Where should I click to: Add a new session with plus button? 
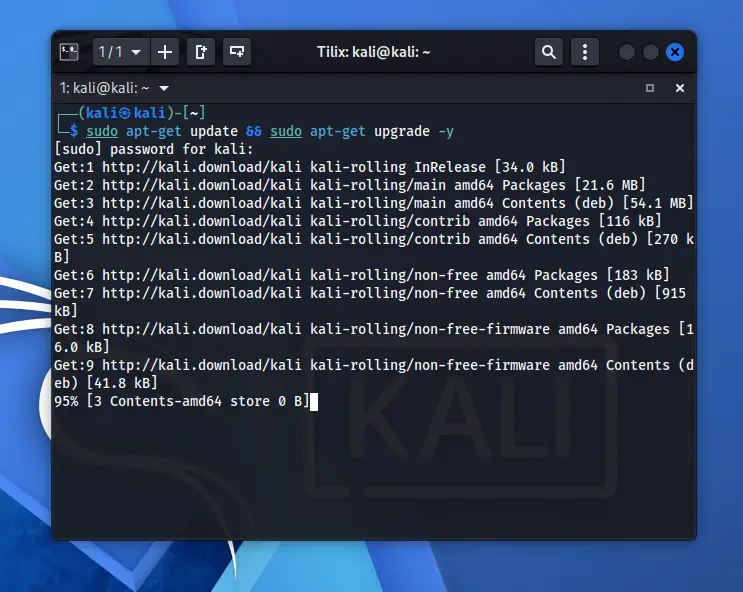(165, 52)
